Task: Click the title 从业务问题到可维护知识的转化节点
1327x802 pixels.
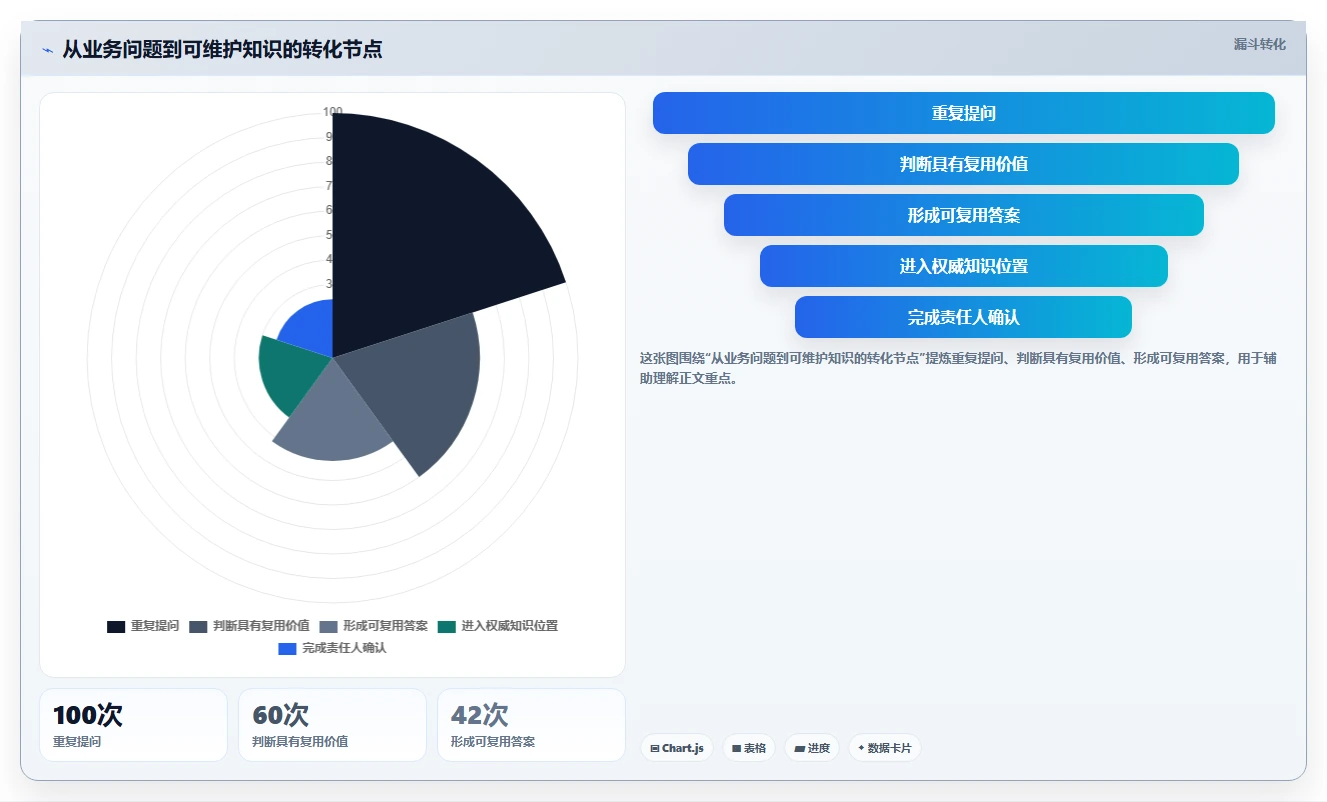Action: pos(222,49)
